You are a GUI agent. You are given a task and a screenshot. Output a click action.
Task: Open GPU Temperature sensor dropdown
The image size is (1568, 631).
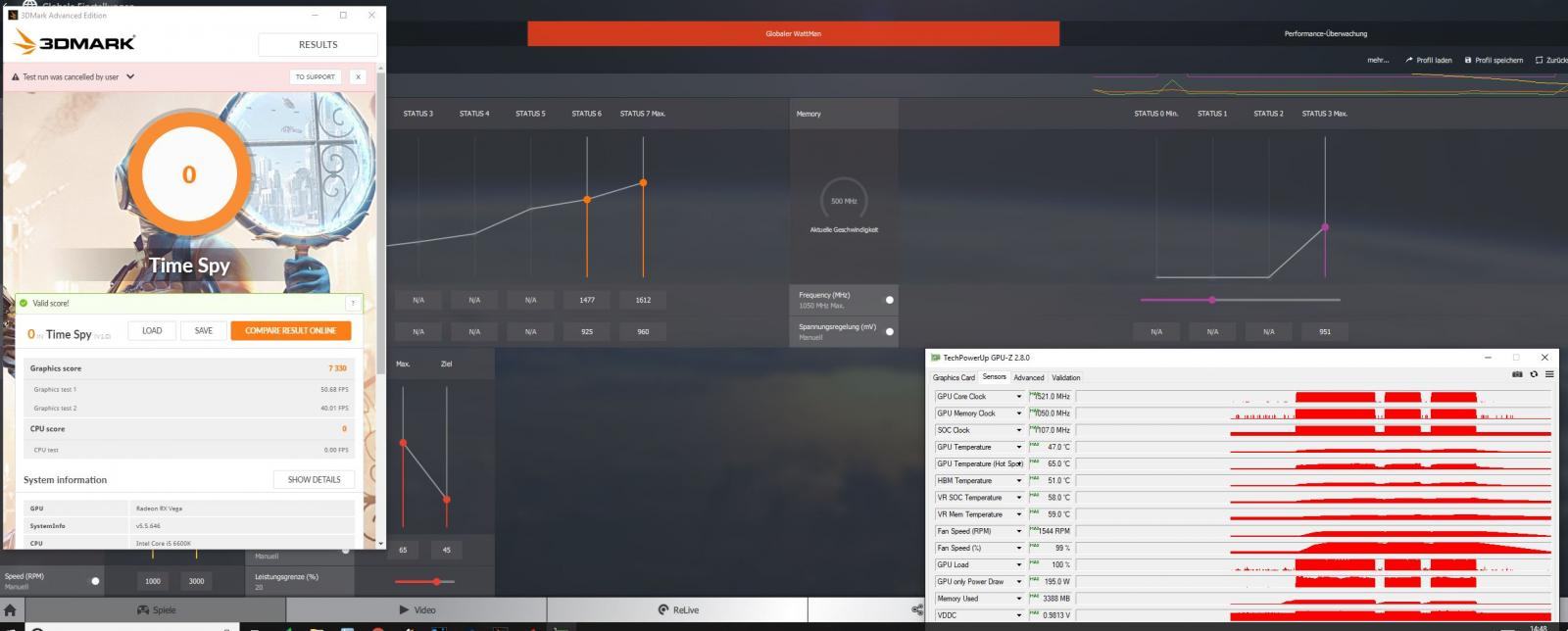point(1019,447)
